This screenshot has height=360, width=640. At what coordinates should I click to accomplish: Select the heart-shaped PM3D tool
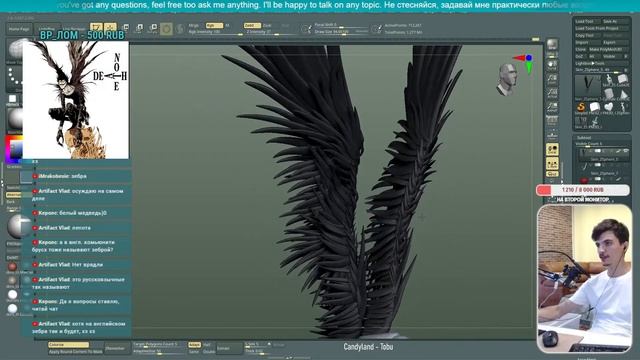coord(609,107)
